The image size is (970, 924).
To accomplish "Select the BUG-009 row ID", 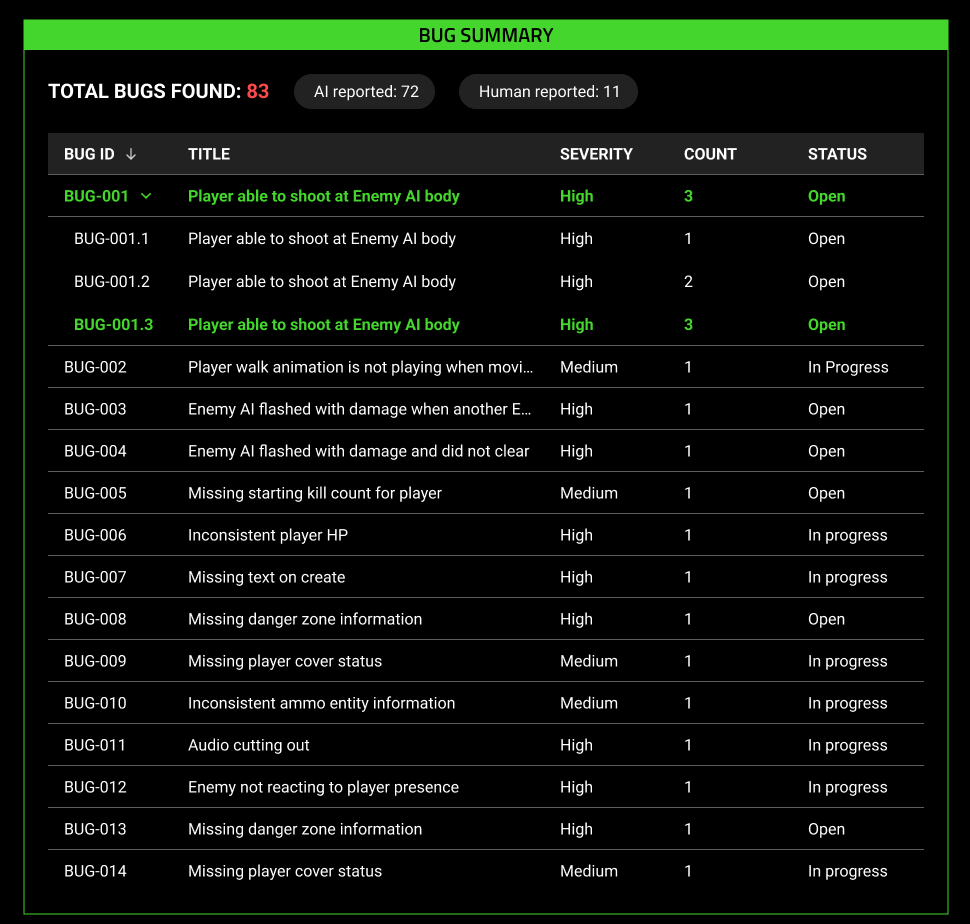I will 95,662.
